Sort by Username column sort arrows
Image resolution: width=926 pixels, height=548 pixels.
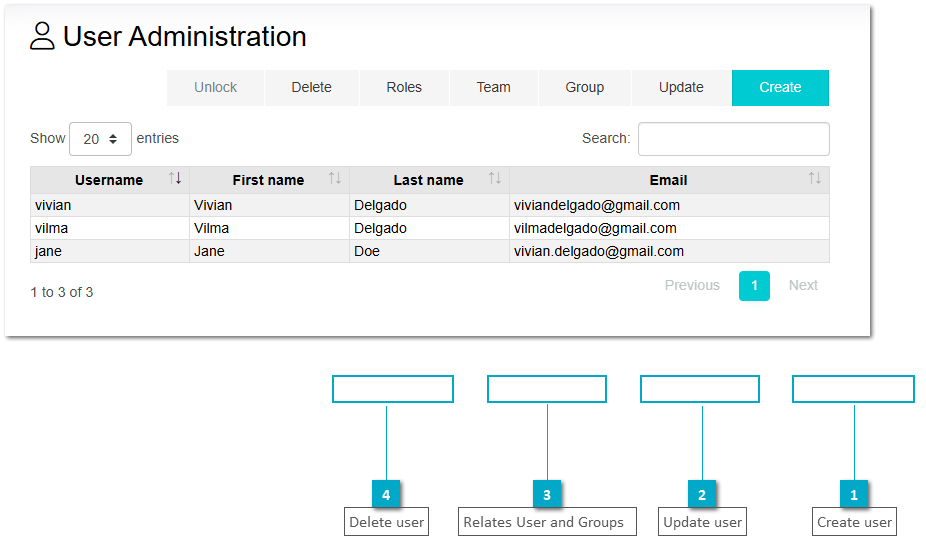[x=175, y=178]
